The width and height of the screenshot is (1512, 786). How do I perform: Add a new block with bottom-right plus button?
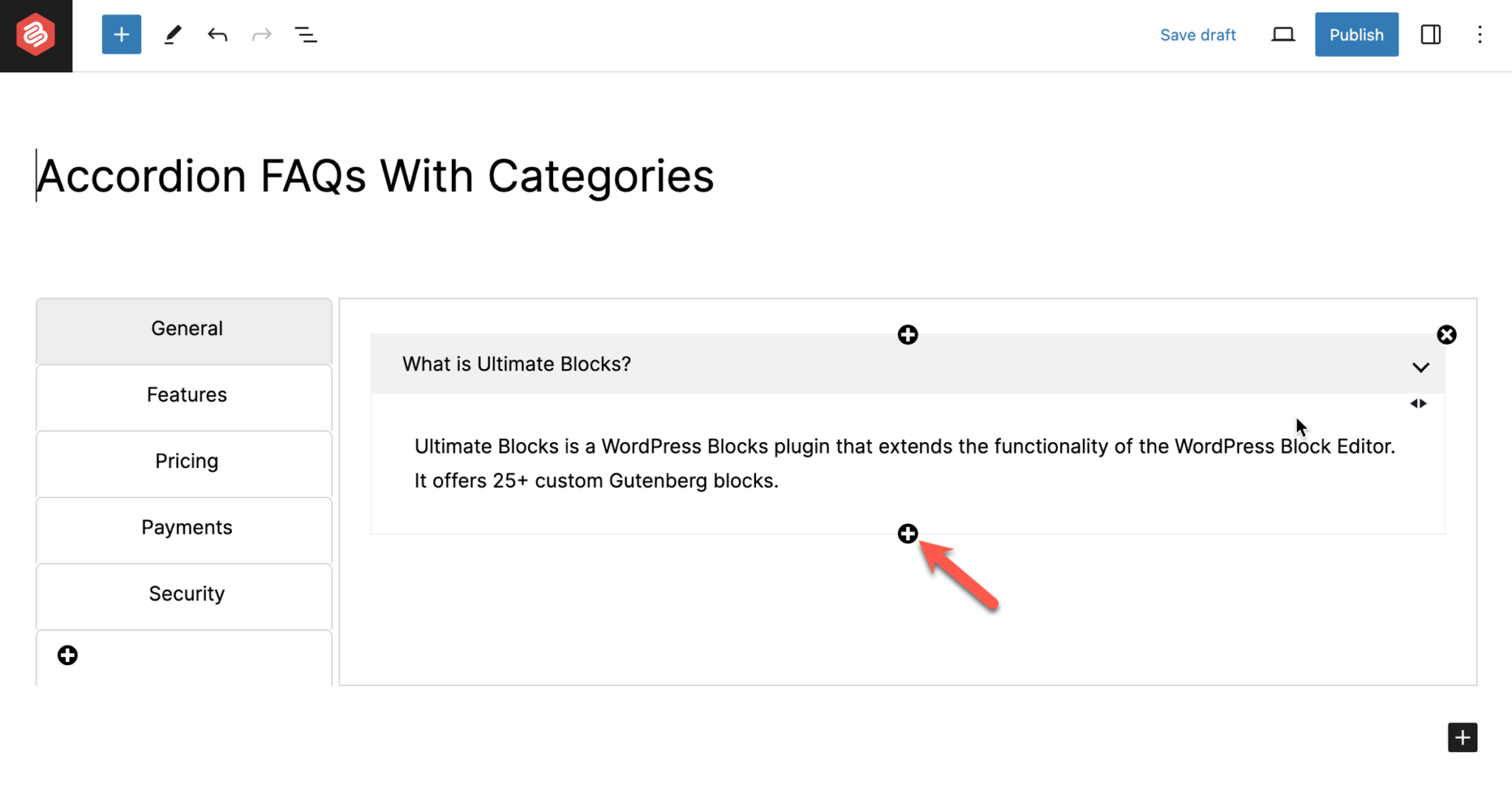(x=1461, y=737)
